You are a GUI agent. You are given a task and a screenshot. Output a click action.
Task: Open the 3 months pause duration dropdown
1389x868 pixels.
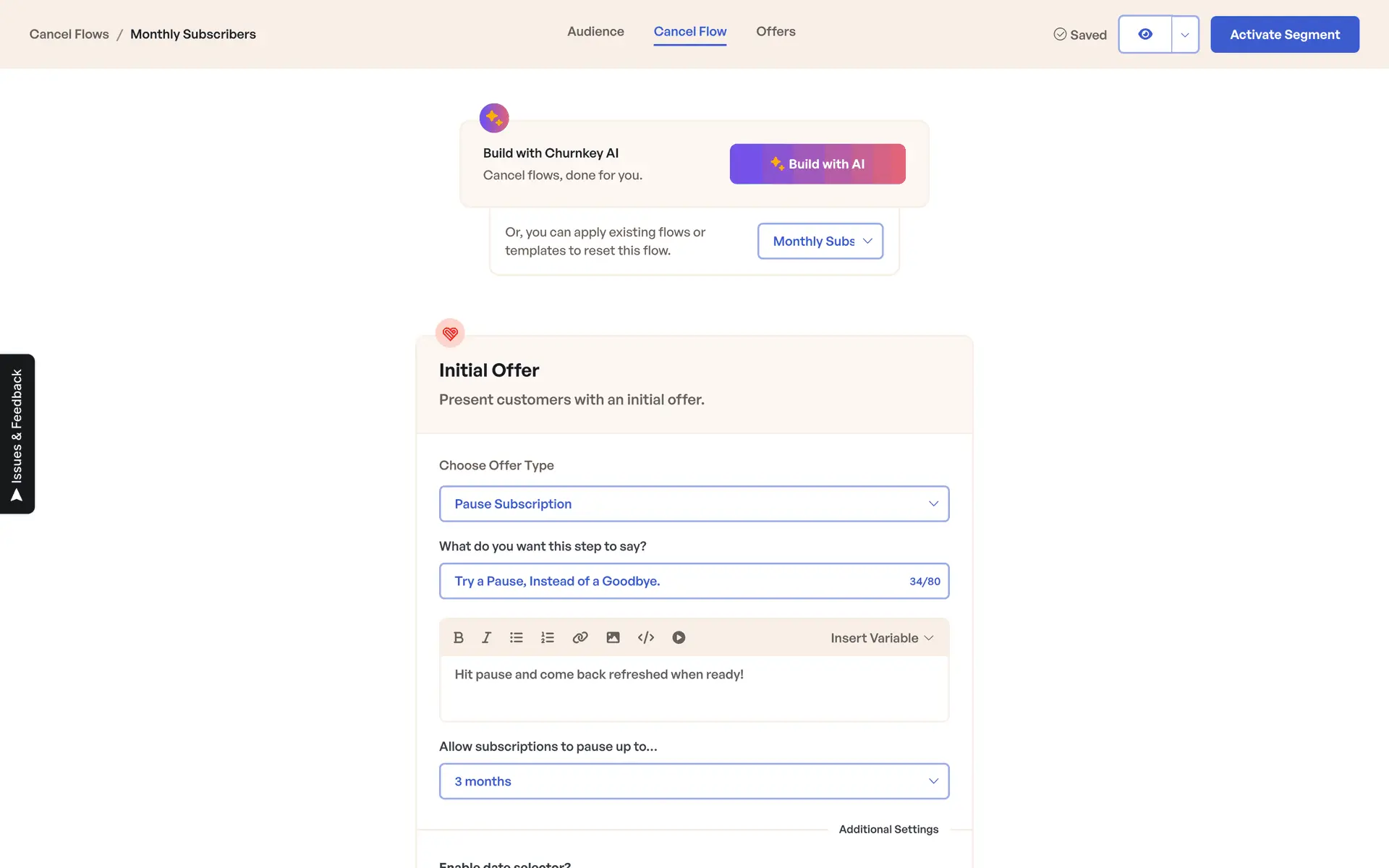coord(694,781)
